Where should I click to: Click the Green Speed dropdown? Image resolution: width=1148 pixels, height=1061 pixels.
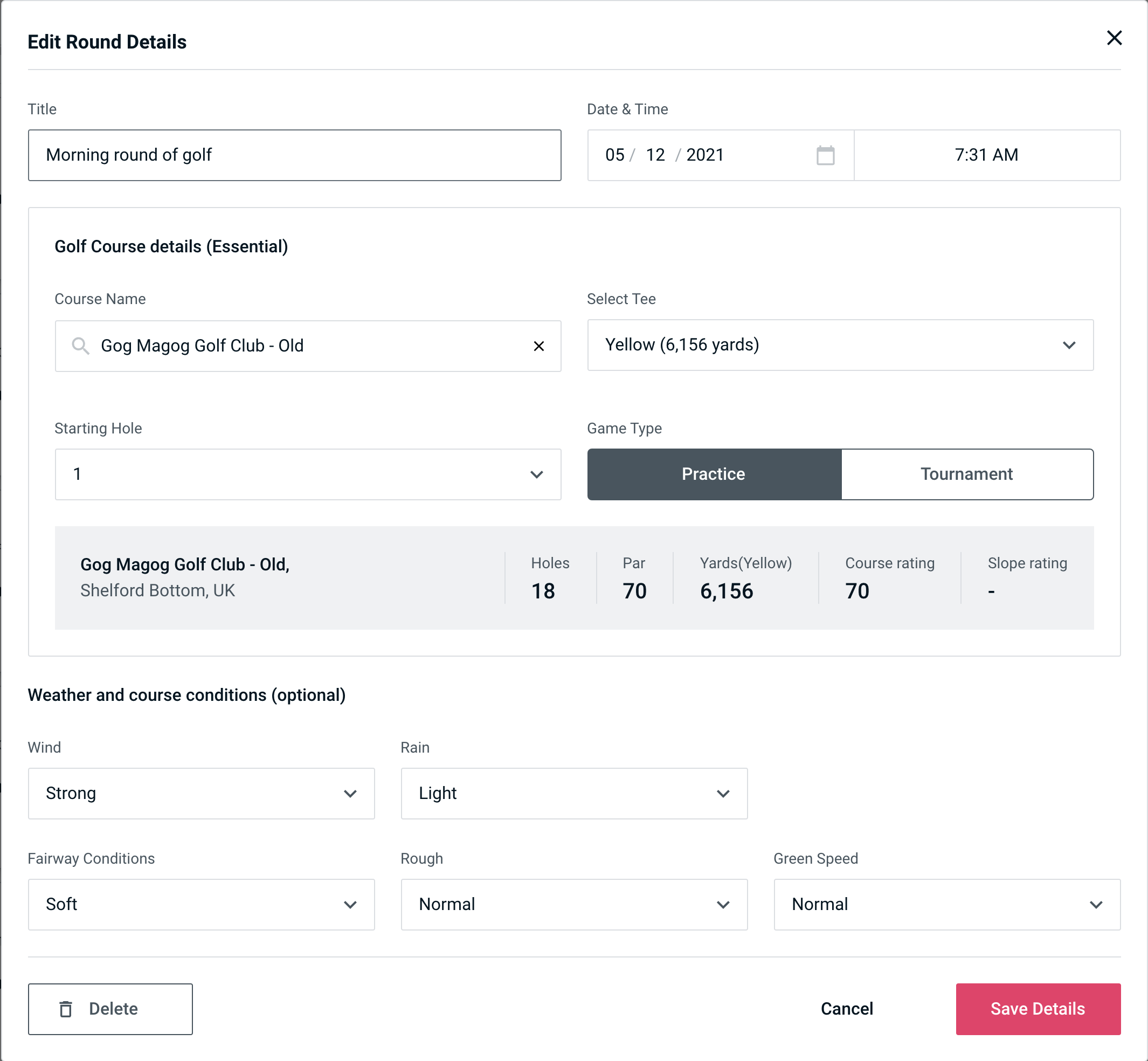946,903
